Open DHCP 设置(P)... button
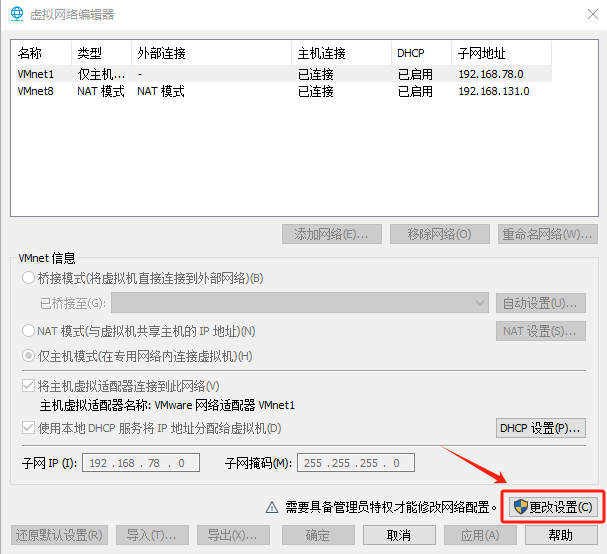This screenshot has height=554, width=607. pos(541,428)
